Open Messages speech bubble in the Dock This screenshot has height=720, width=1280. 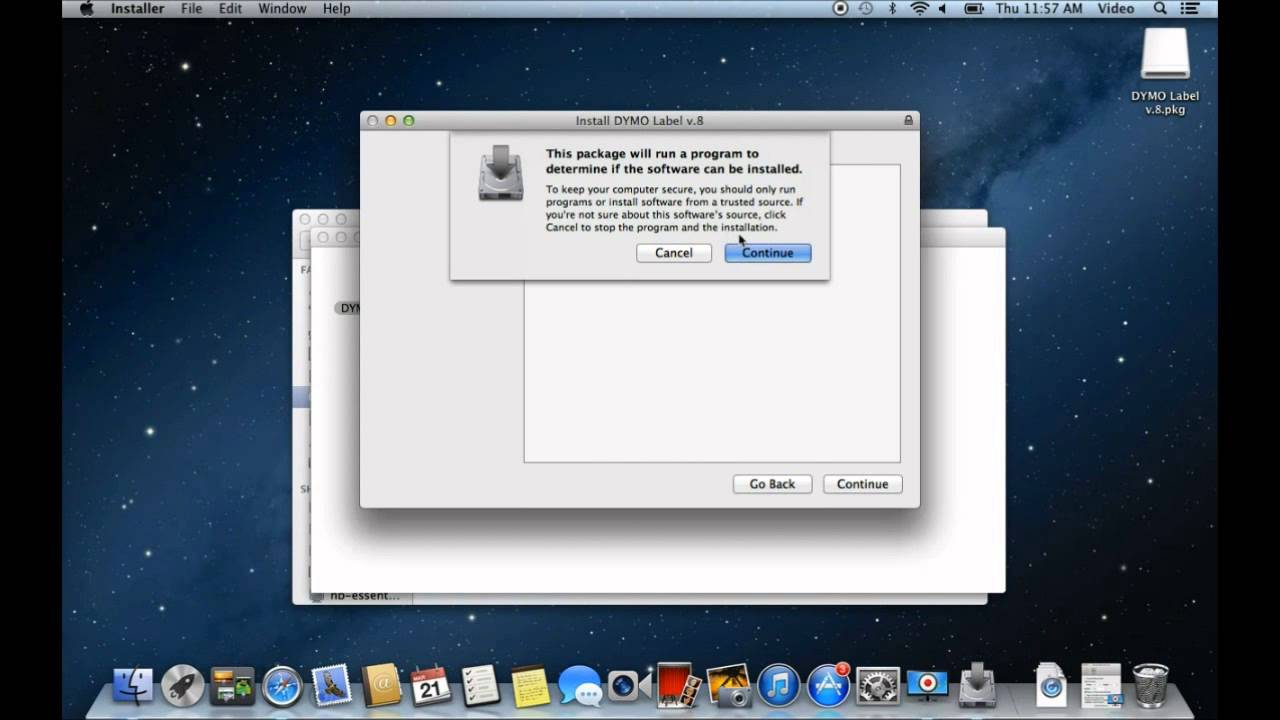pos(580,686)
